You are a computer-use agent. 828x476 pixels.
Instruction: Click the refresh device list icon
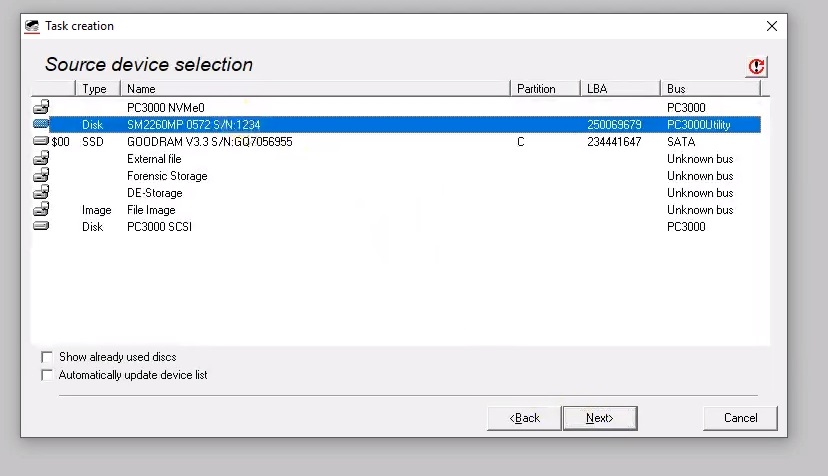coord(756,66)
